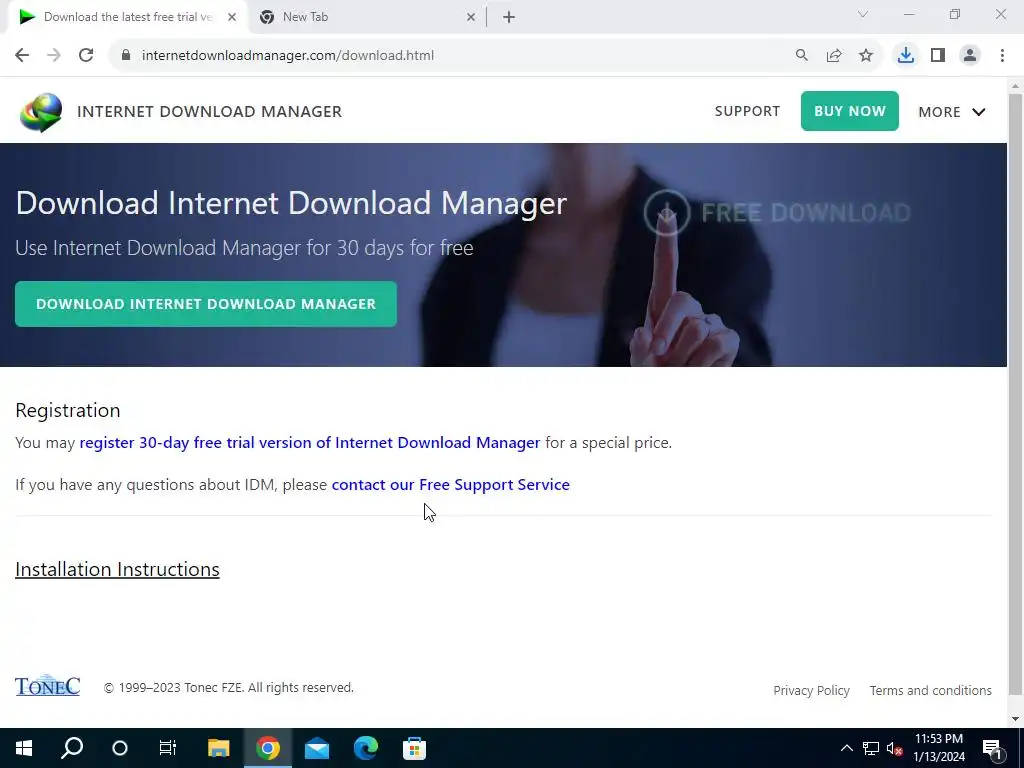Click the INTERNET DOWNLOAD MANAGER title
This screenshot has height=768, width=1024.
pos(209,112)
